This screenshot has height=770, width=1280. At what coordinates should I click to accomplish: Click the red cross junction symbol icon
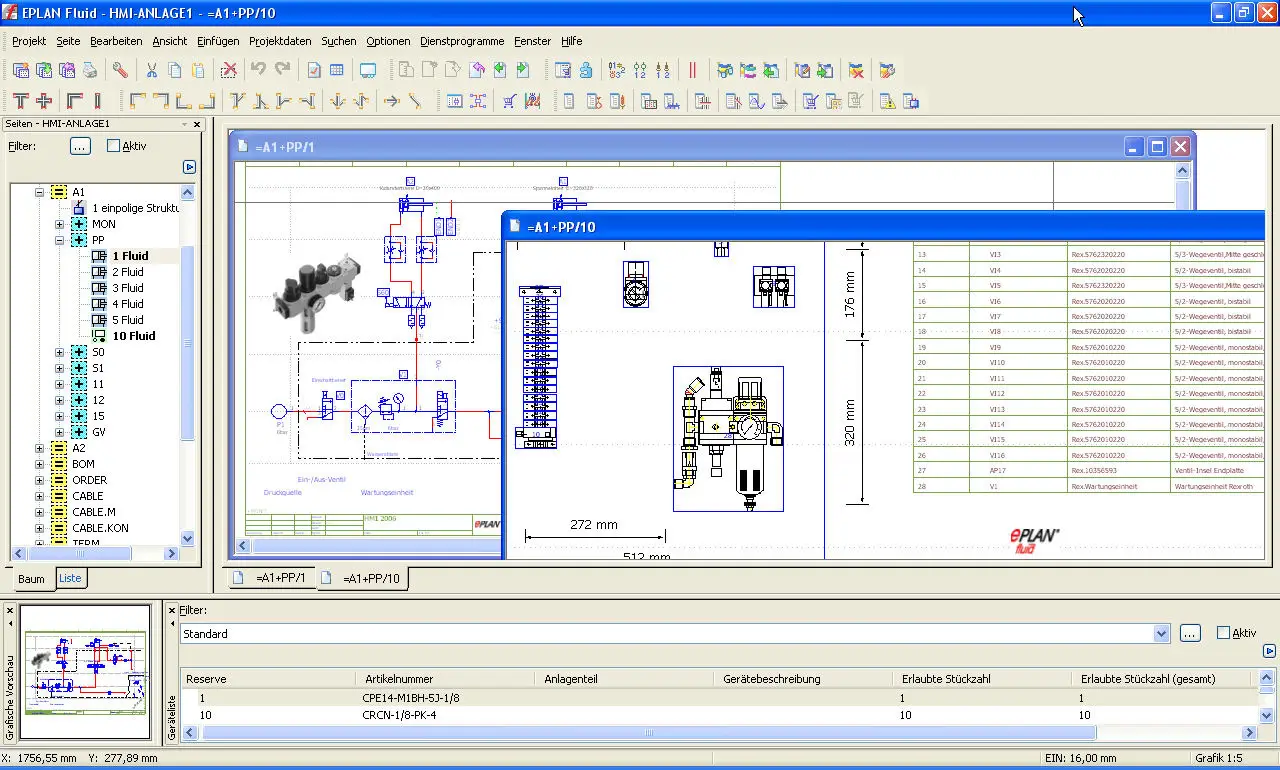44,101
